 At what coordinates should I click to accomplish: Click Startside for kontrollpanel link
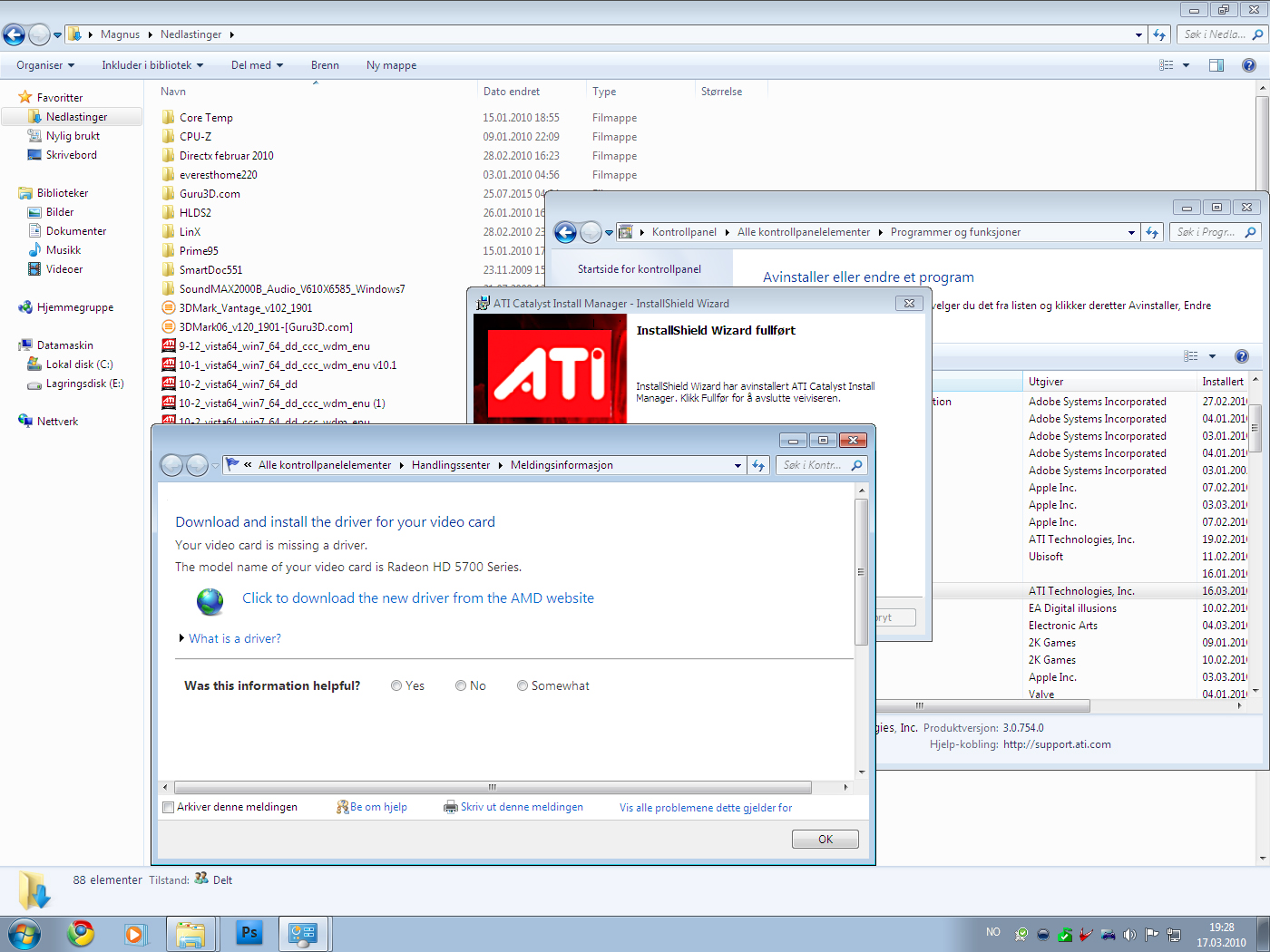[640, 269]
